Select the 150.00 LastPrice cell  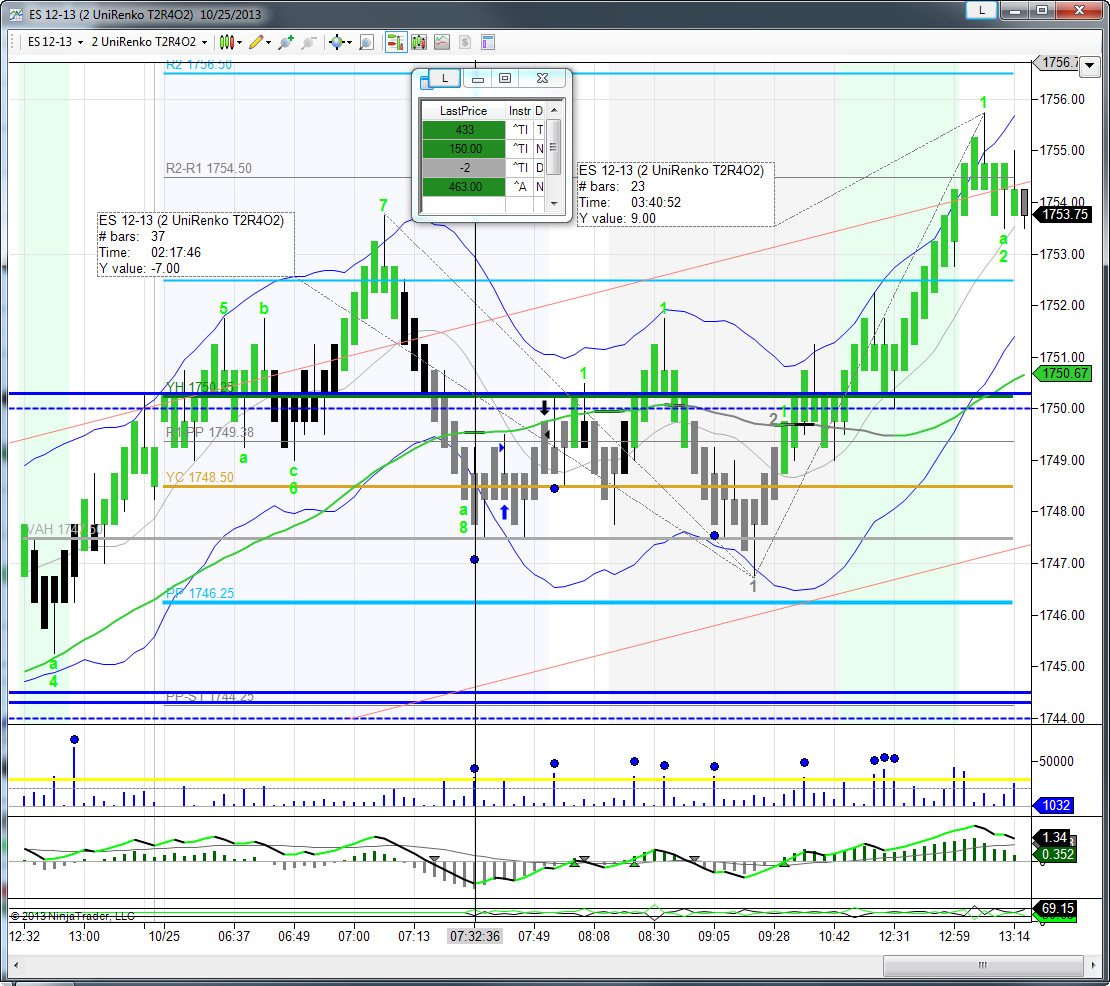coord(464,149)
